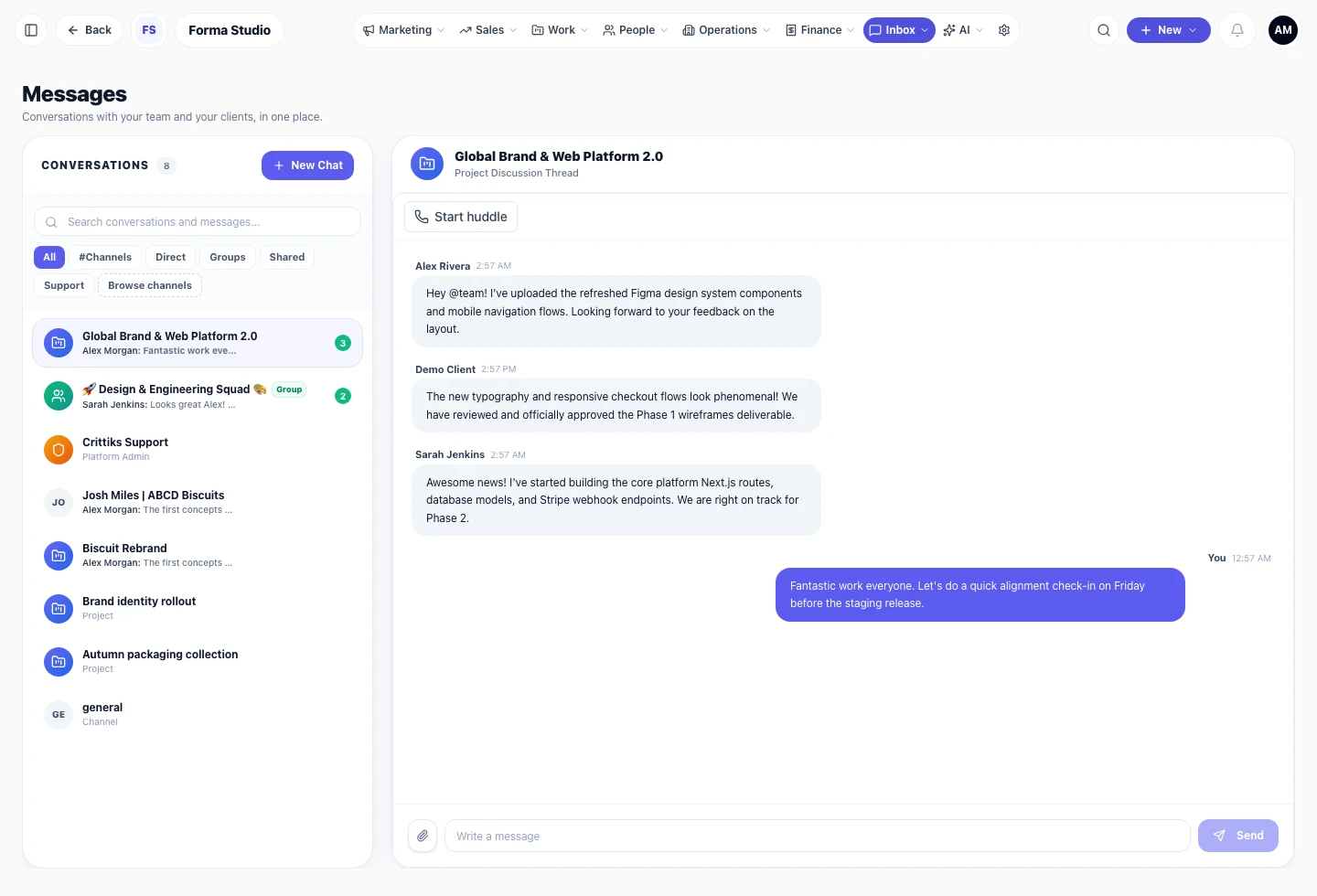Open the Inbox dropdown menu
Image resolution: width=1317 pixels, height=896 pixels.
pyautogui.click(x=899, y=30)
